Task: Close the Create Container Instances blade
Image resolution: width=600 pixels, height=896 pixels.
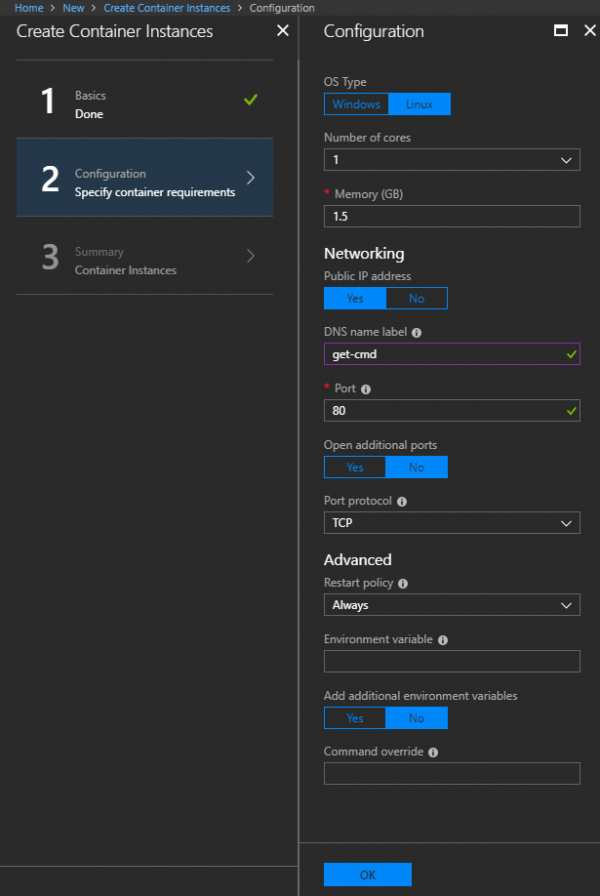Action: click(x=283, y=30)
